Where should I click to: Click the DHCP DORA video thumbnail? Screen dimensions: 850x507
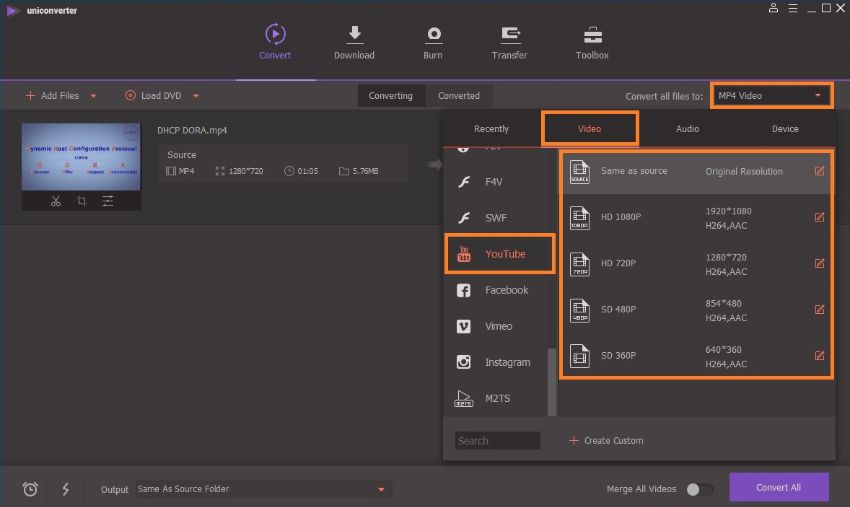[x=81, y=157]
